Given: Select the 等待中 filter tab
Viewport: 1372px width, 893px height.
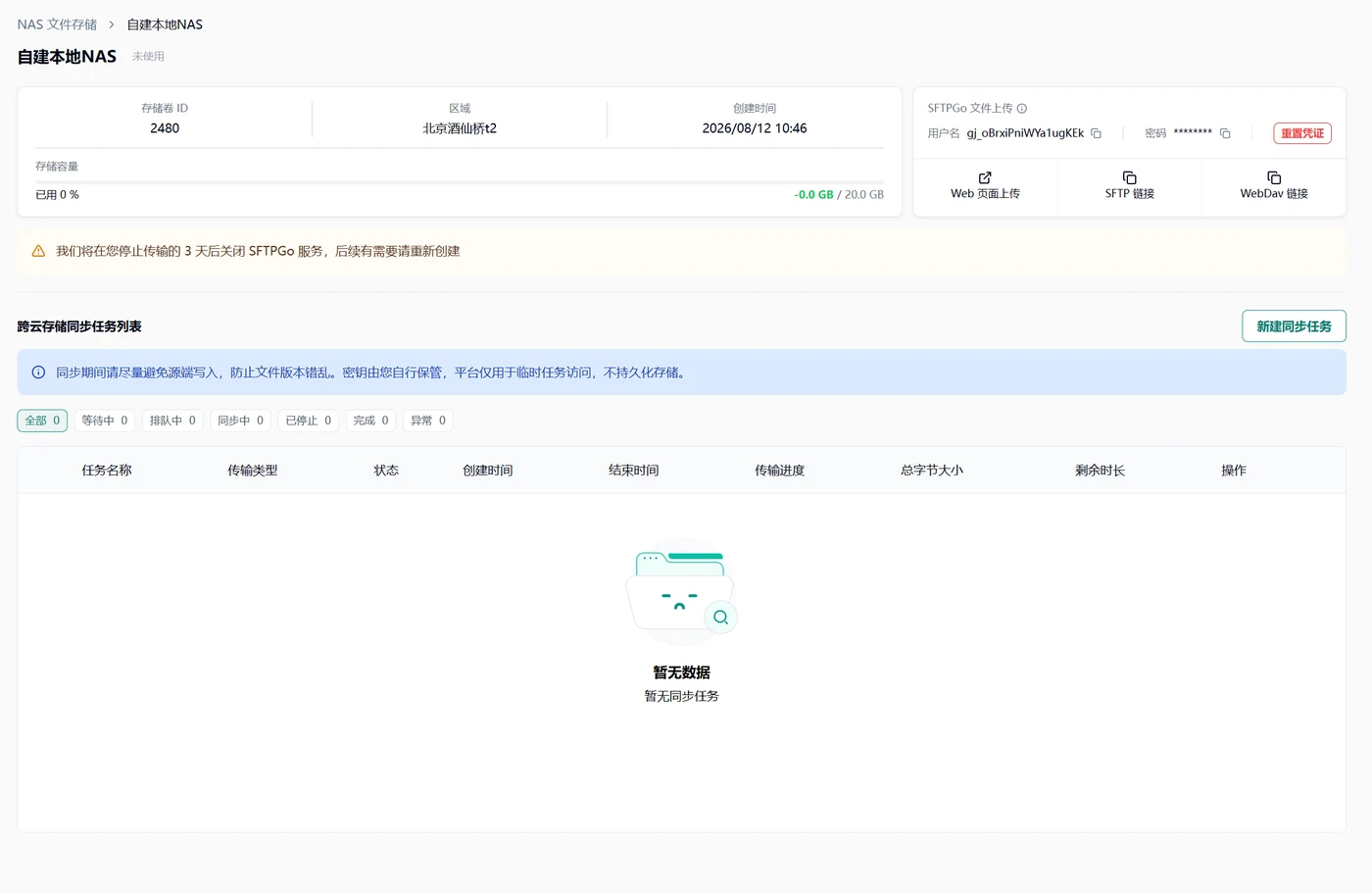Looking at the screenshot, I should point(105,421).
